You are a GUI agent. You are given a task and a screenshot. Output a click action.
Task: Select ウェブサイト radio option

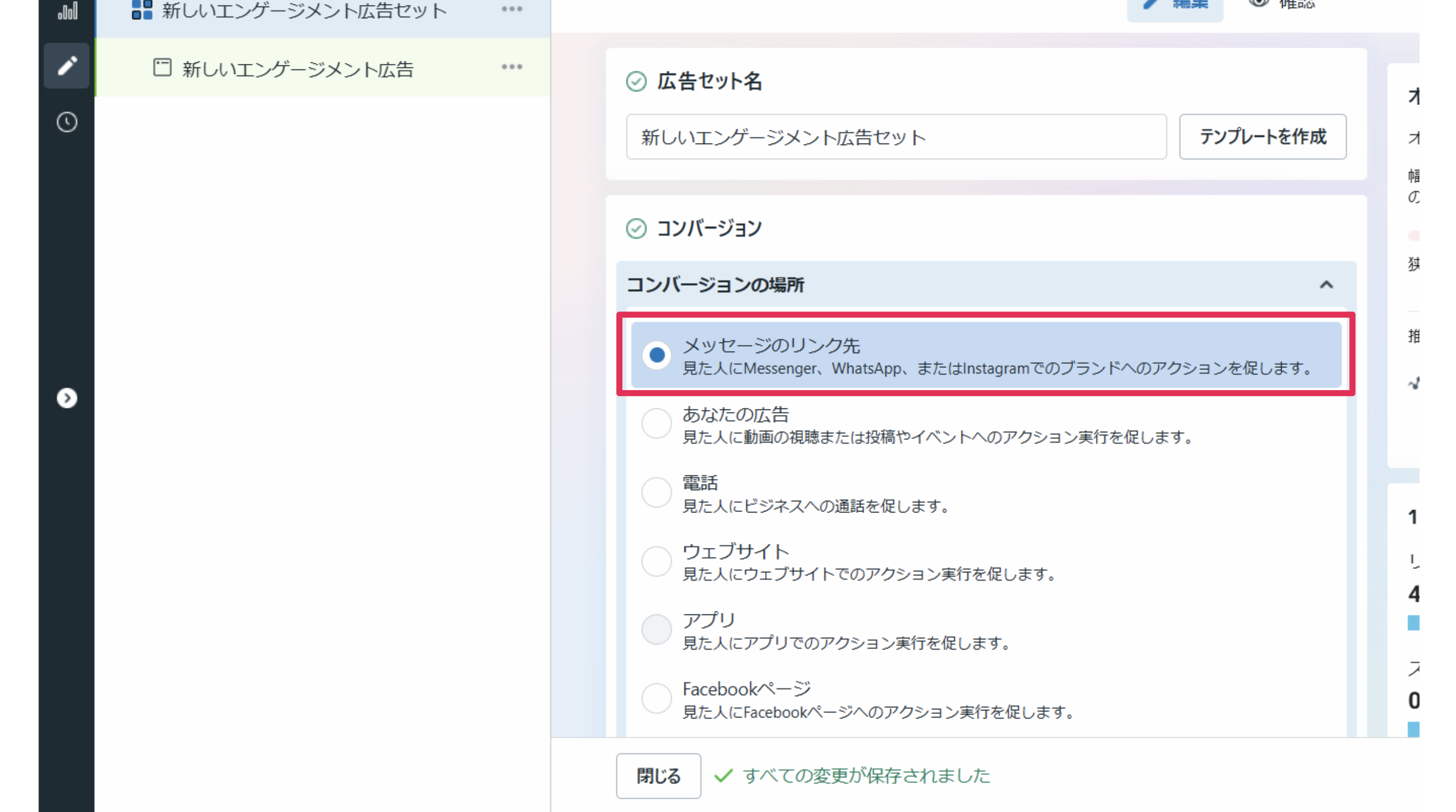click(656, 561)
